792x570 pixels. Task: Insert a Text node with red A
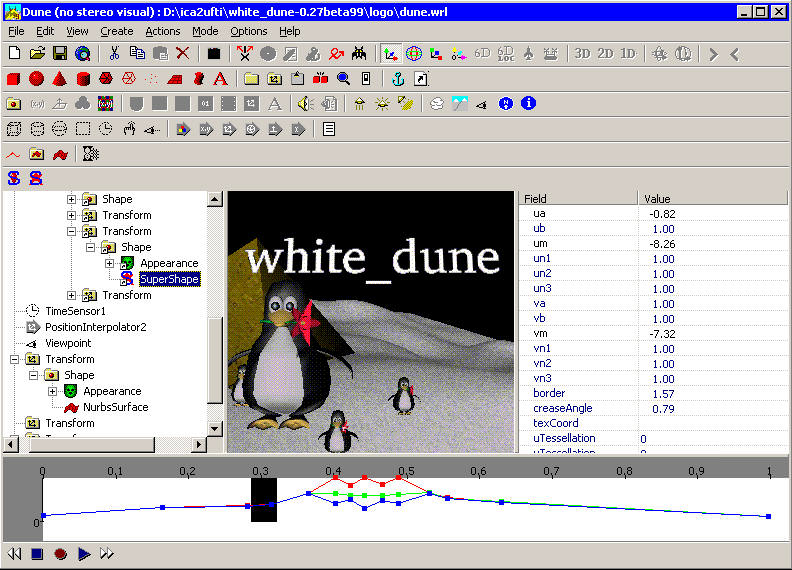[220, 79]
